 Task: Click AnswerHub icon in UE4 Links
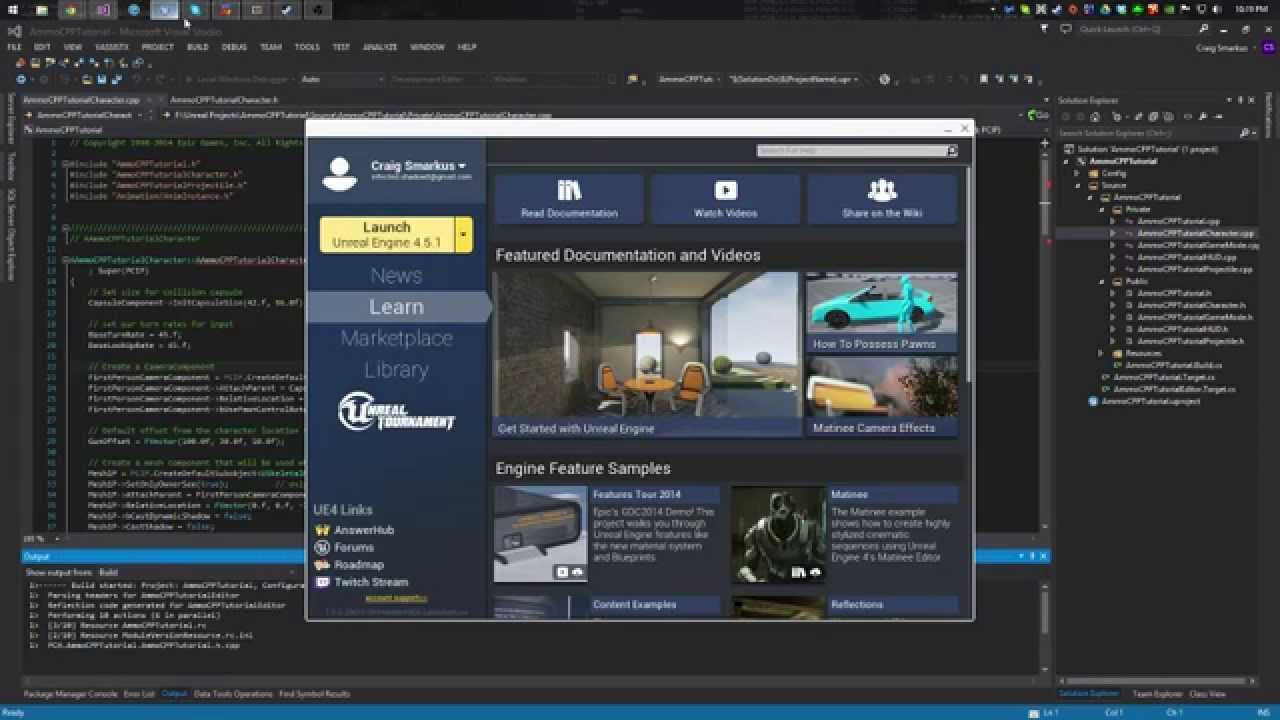322,530
